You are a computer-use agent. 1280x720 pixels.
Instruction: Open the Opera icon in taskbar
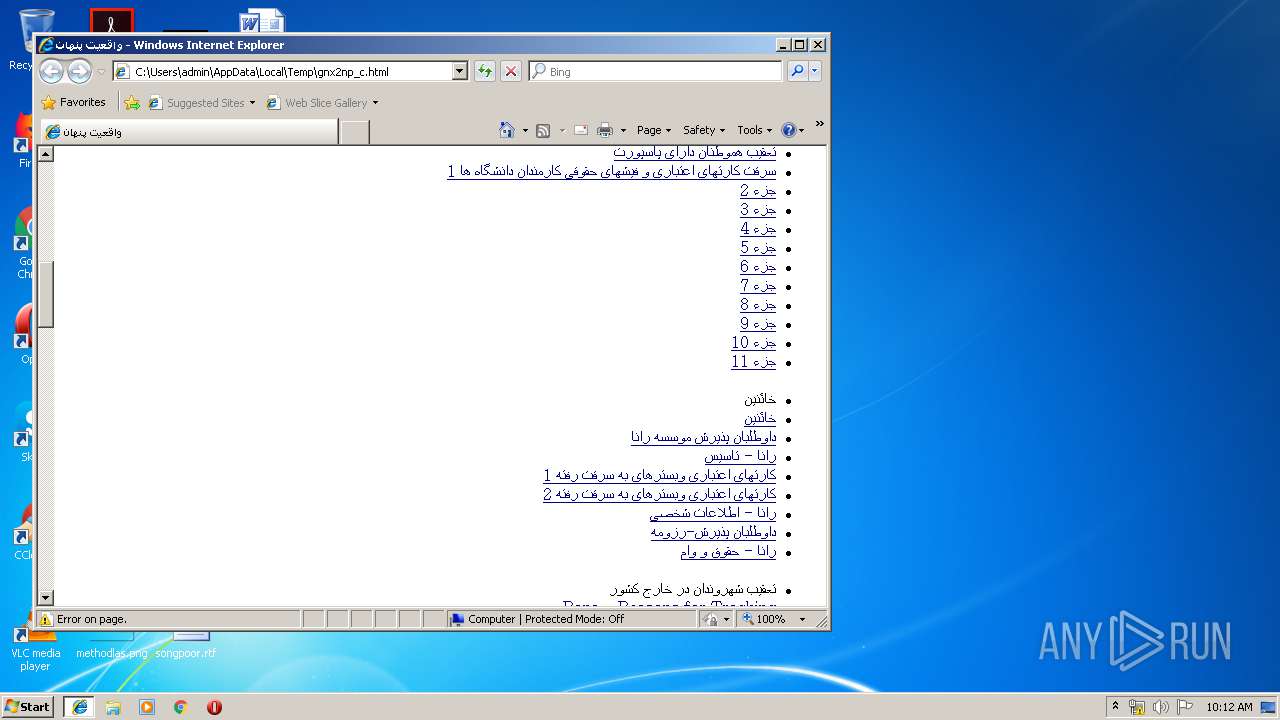(x=214, y=707)
